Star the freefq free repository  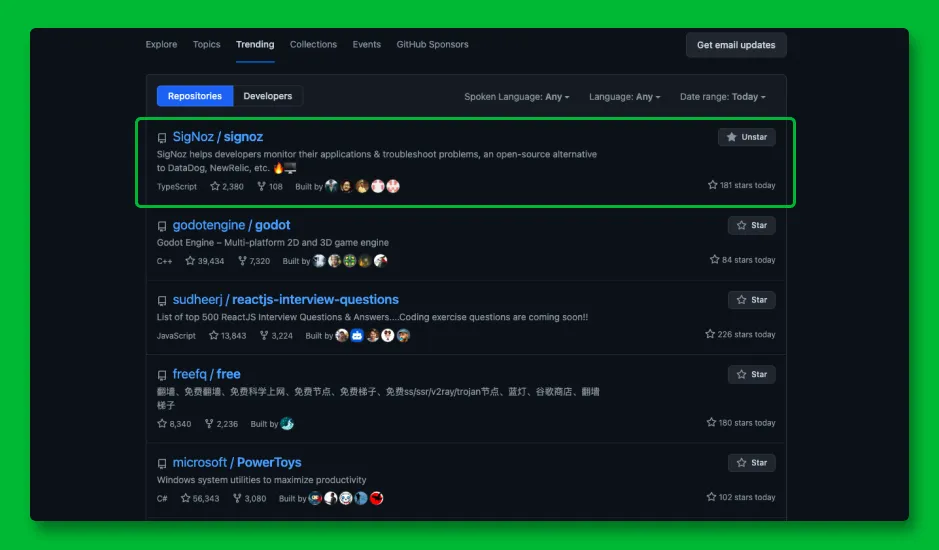click(752, 374)
